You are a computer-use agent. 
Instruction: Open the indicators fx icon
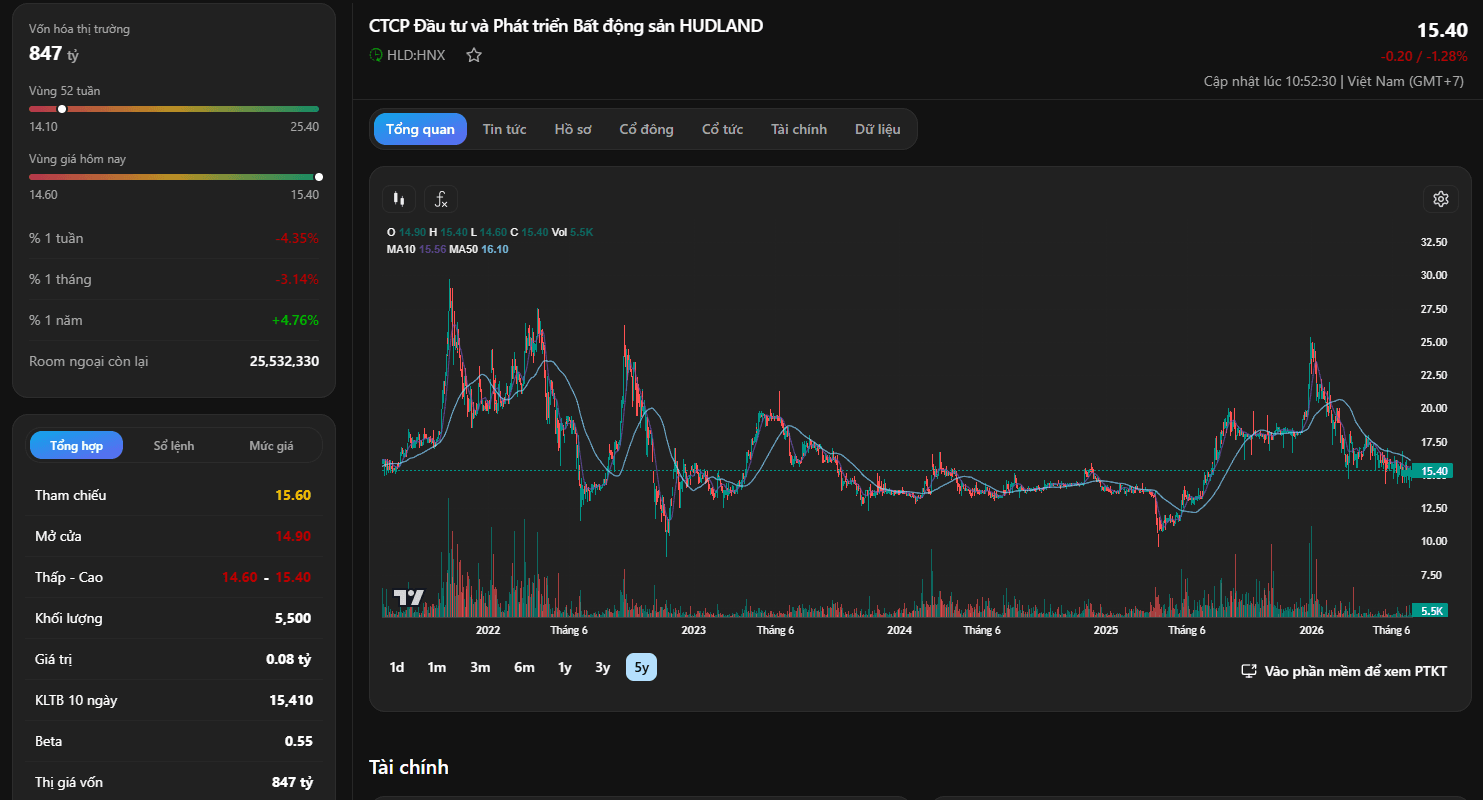[441, 199]
